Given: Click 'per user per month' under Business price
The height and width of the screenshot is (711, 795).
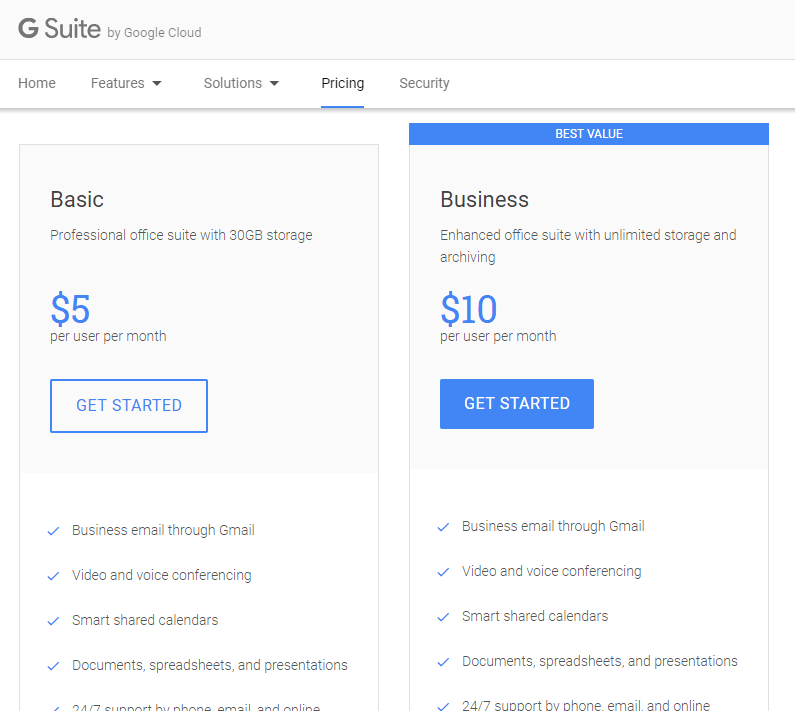Looking at the screenshot, I should coord(498,336).
